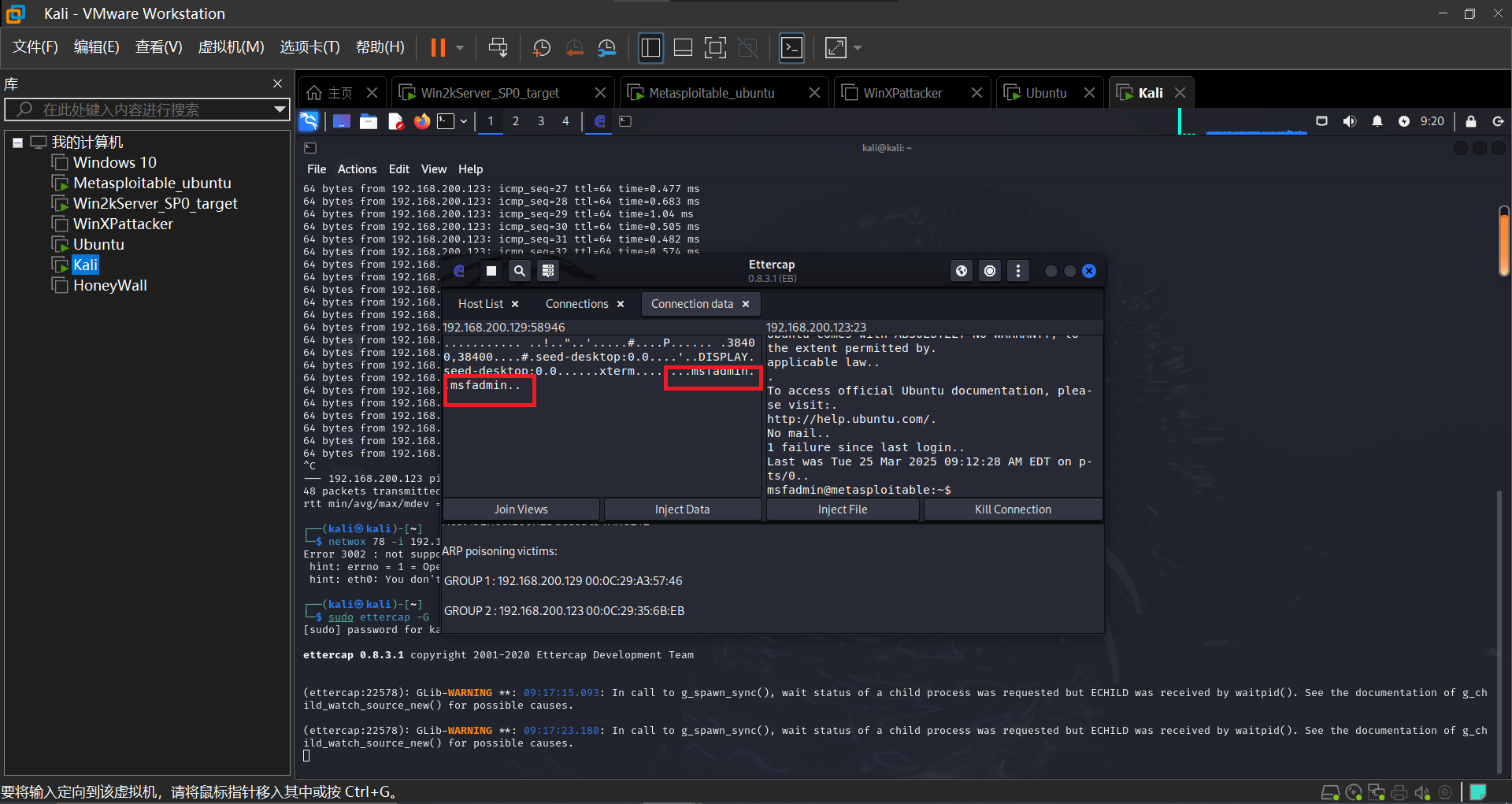Open the Ettercap hosts list icon

pos(548,271)
